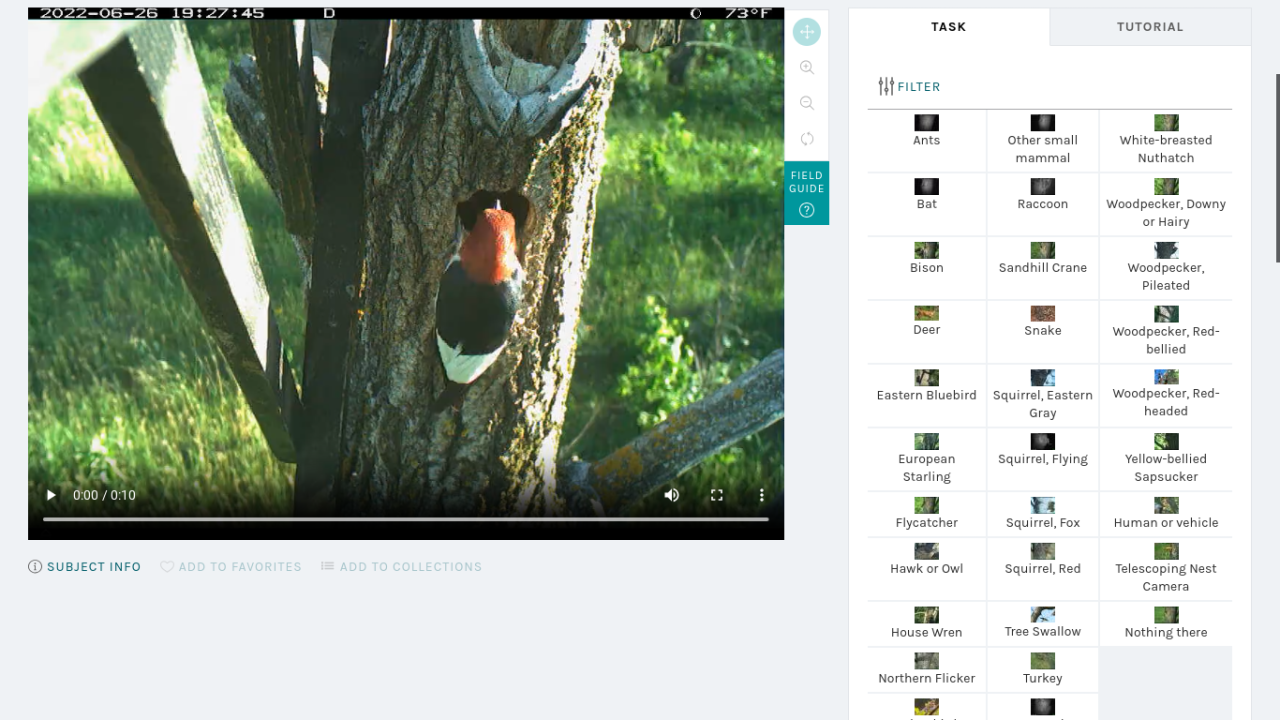Identify as Squirrel, Eastern Gray
This screenshot has width=1280, height=720.
point(1043,395)
